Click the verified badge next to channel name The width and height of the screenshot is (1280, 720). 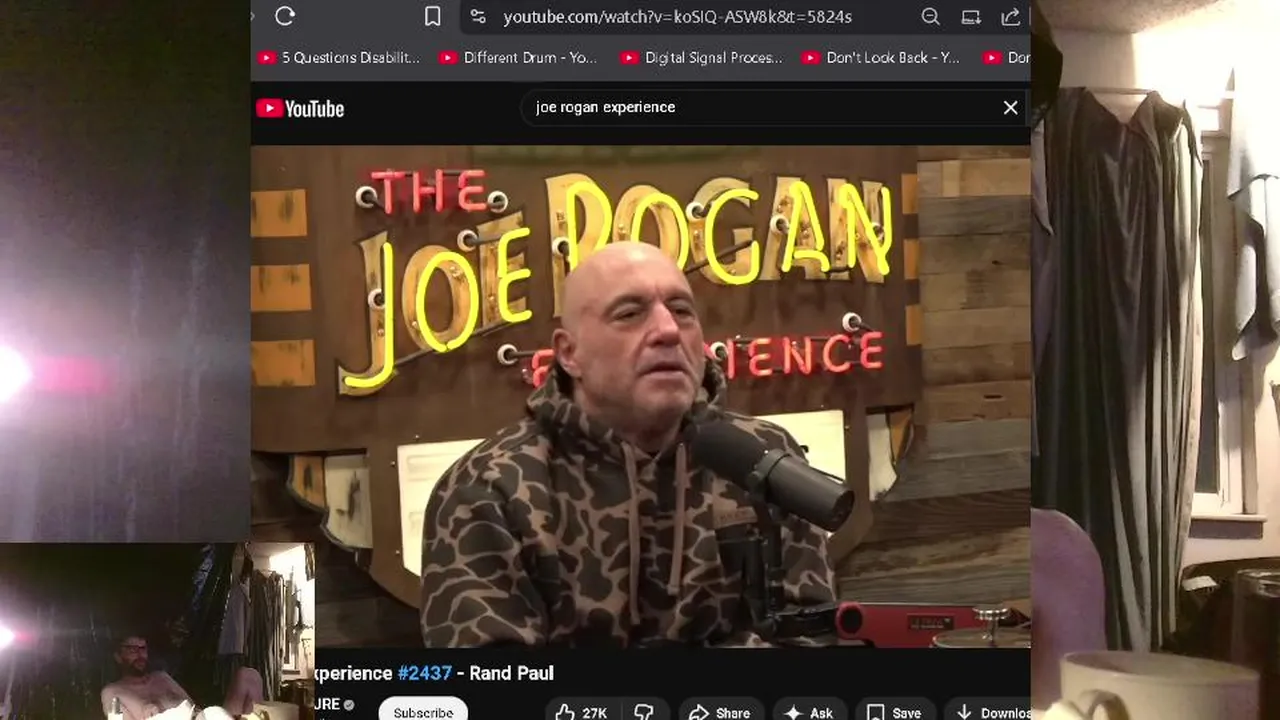(349, 705)
